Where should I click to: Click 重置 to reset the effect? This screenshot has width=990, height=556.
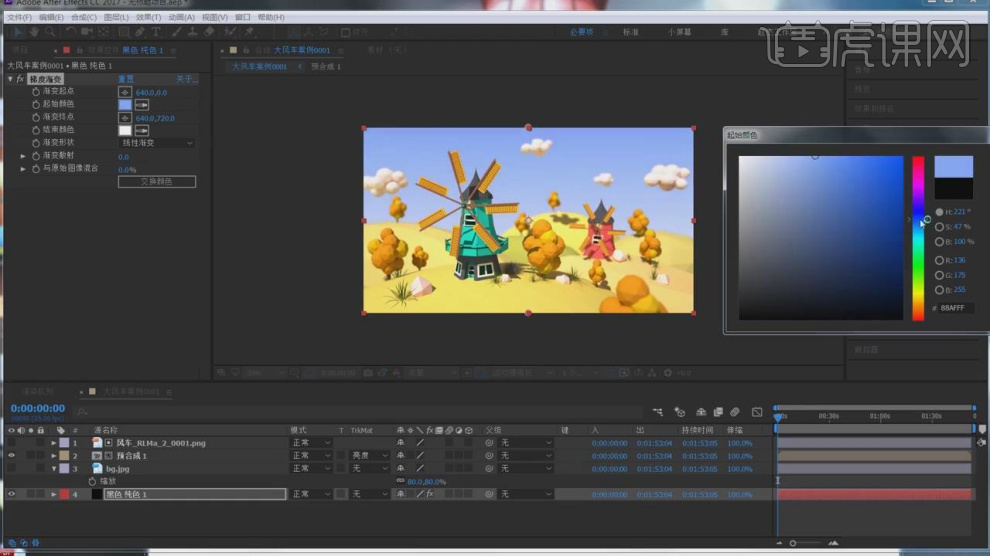pyautogui.click(x=126, y=79)
